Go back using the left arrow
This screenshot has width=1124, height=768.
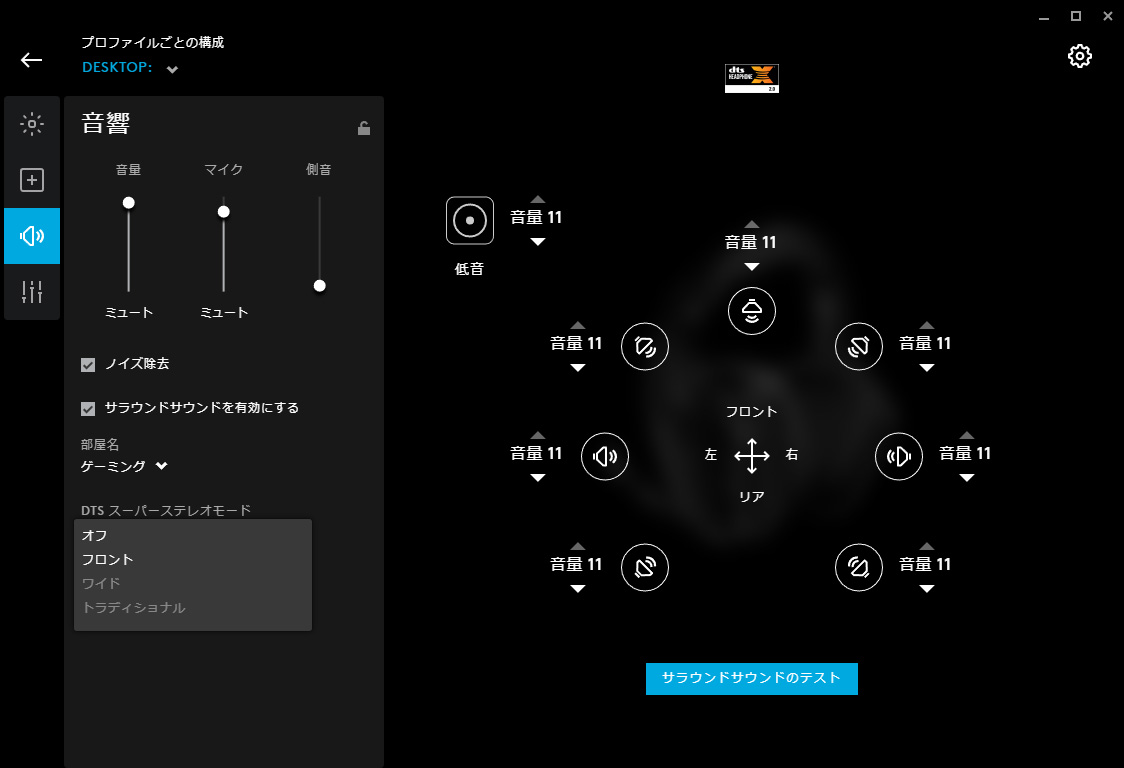click(32, 60)
